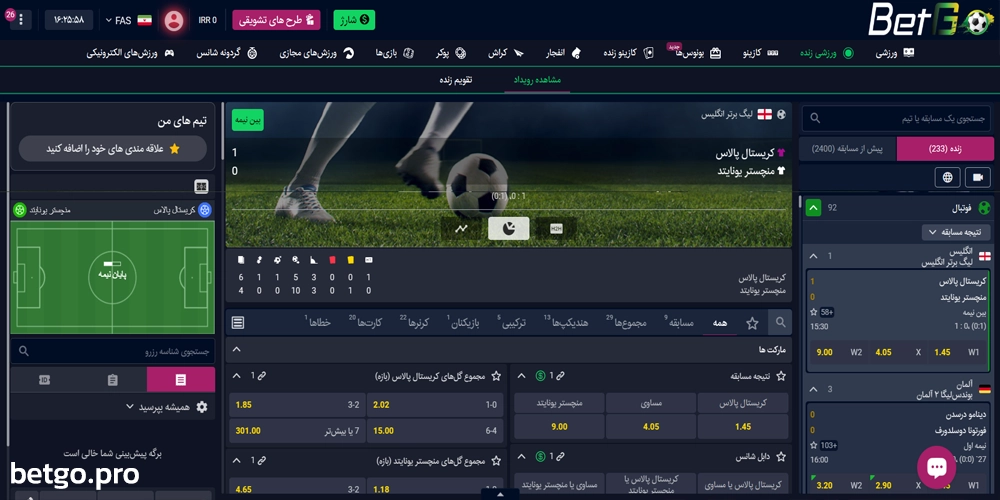
Task: Collapse the دابل شانس market panel
Action: [x=521, y=457]
